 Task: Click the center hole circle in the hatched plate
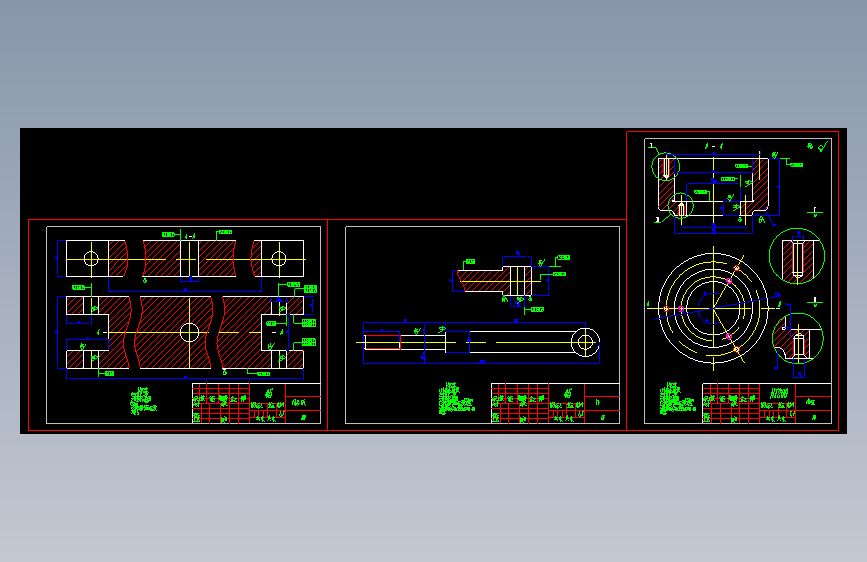click(x=190, y=332)
